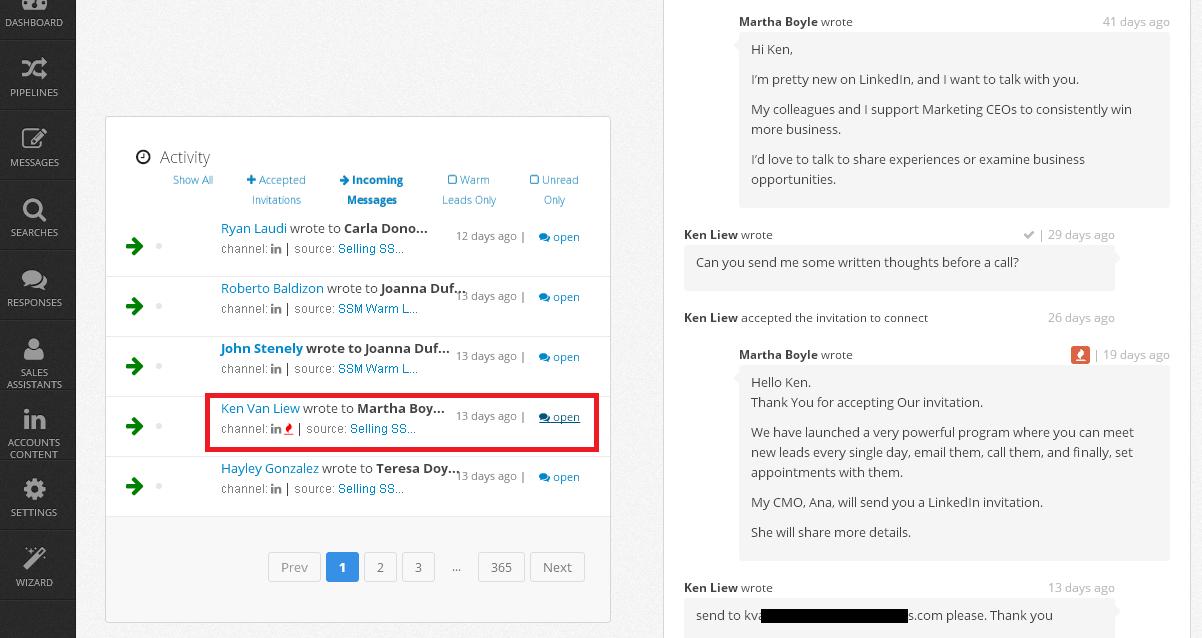Click LinkedIn channel icon in Ryan Laudi row

pyautogui.click(x=276, y=249)
